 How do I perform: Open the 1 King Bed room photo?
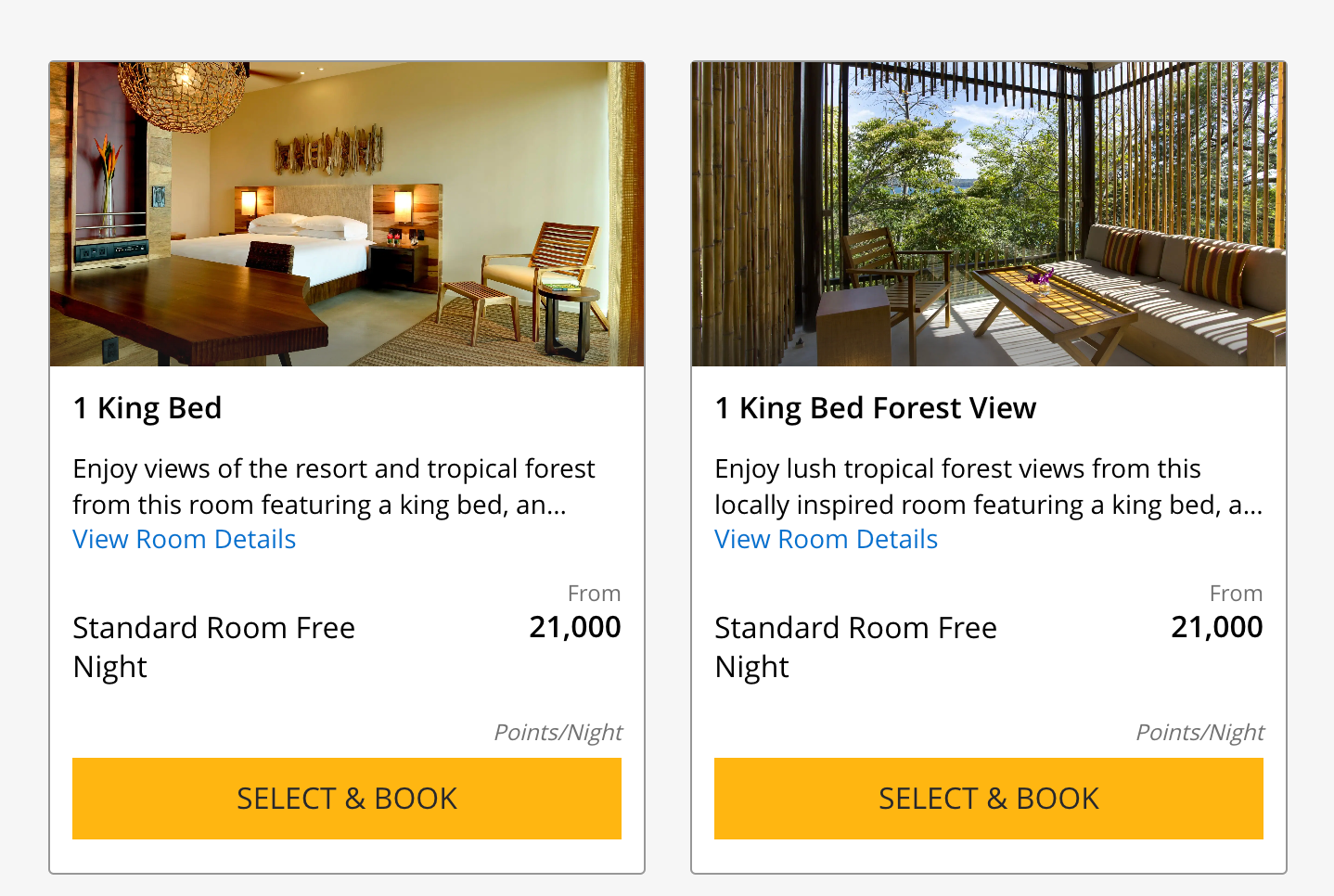(x=347, y=214)
